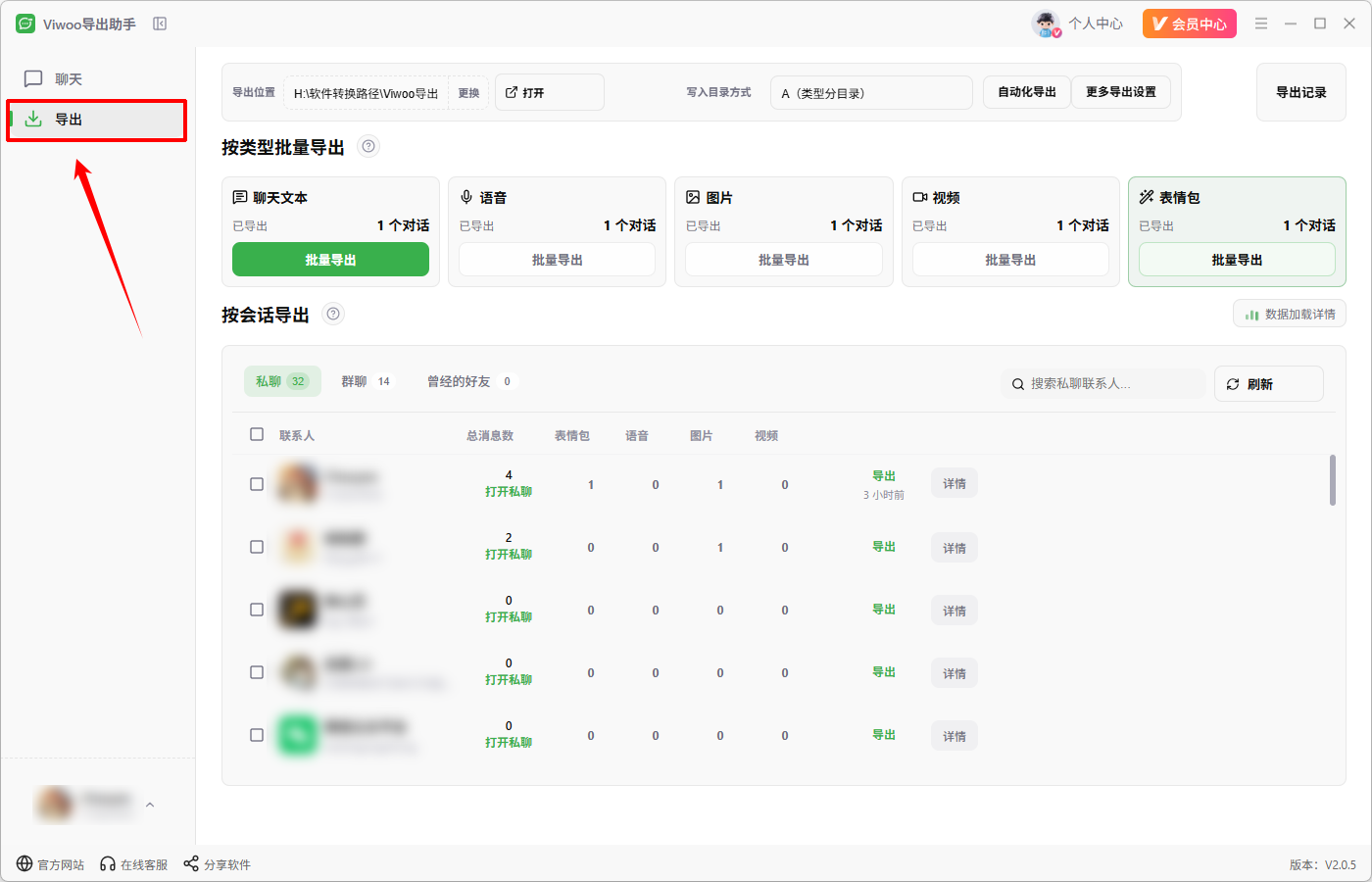Click the 自动化导出 button
Viewport: 1372px width, 882px height.
point(1026,92)
